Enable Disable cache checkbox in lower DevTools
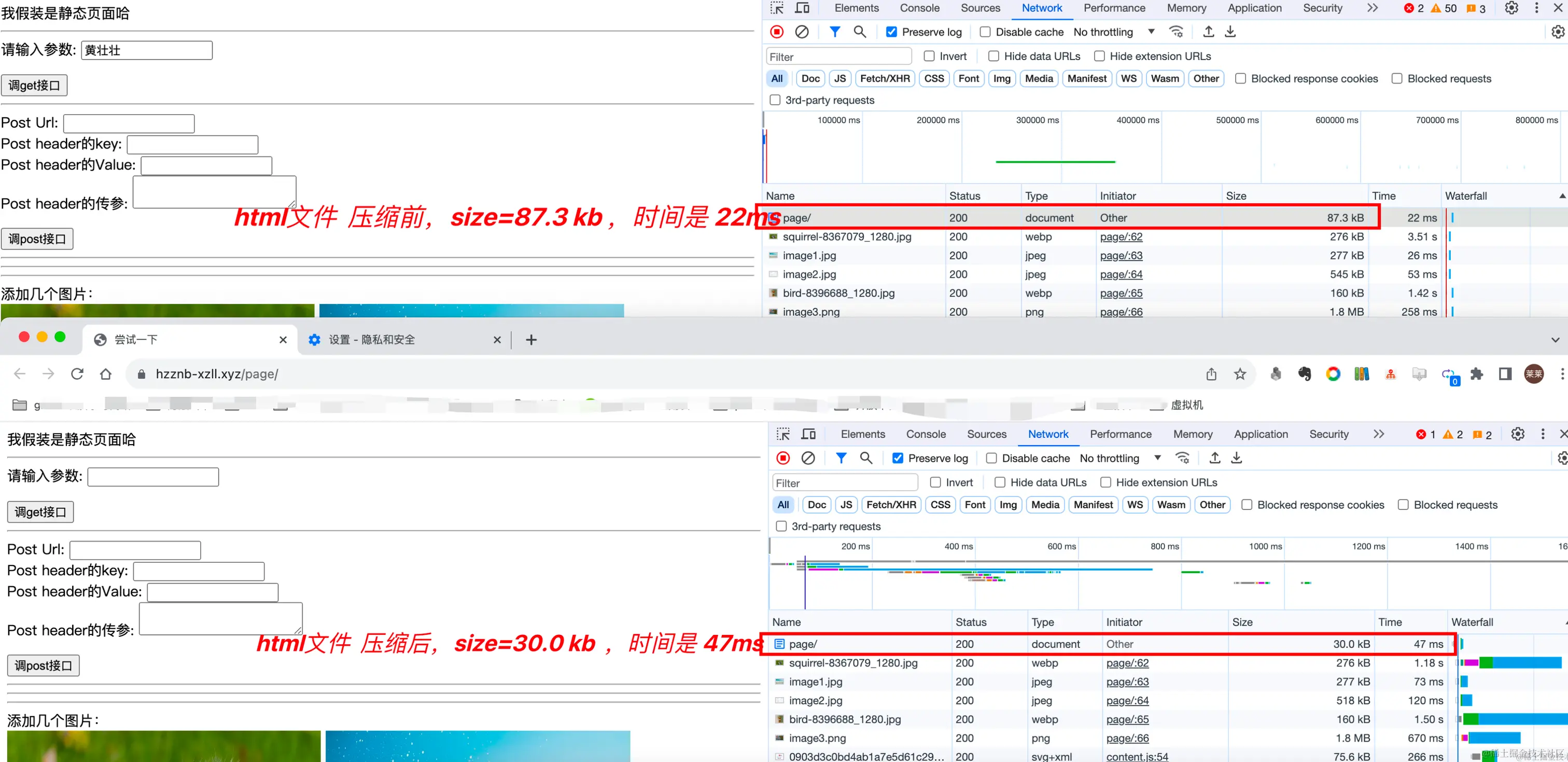This screenshot has width=1568, height=762. coord(991,458)
